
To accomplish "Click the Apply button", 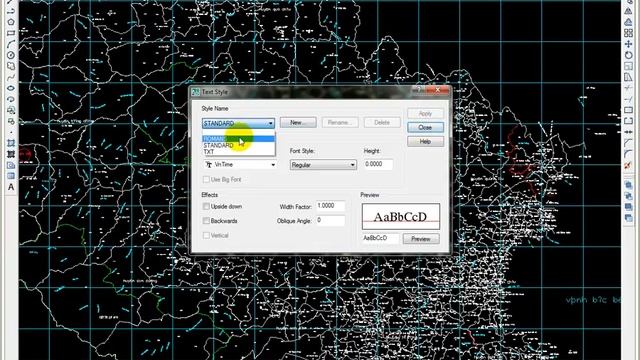I will (425, 113).
